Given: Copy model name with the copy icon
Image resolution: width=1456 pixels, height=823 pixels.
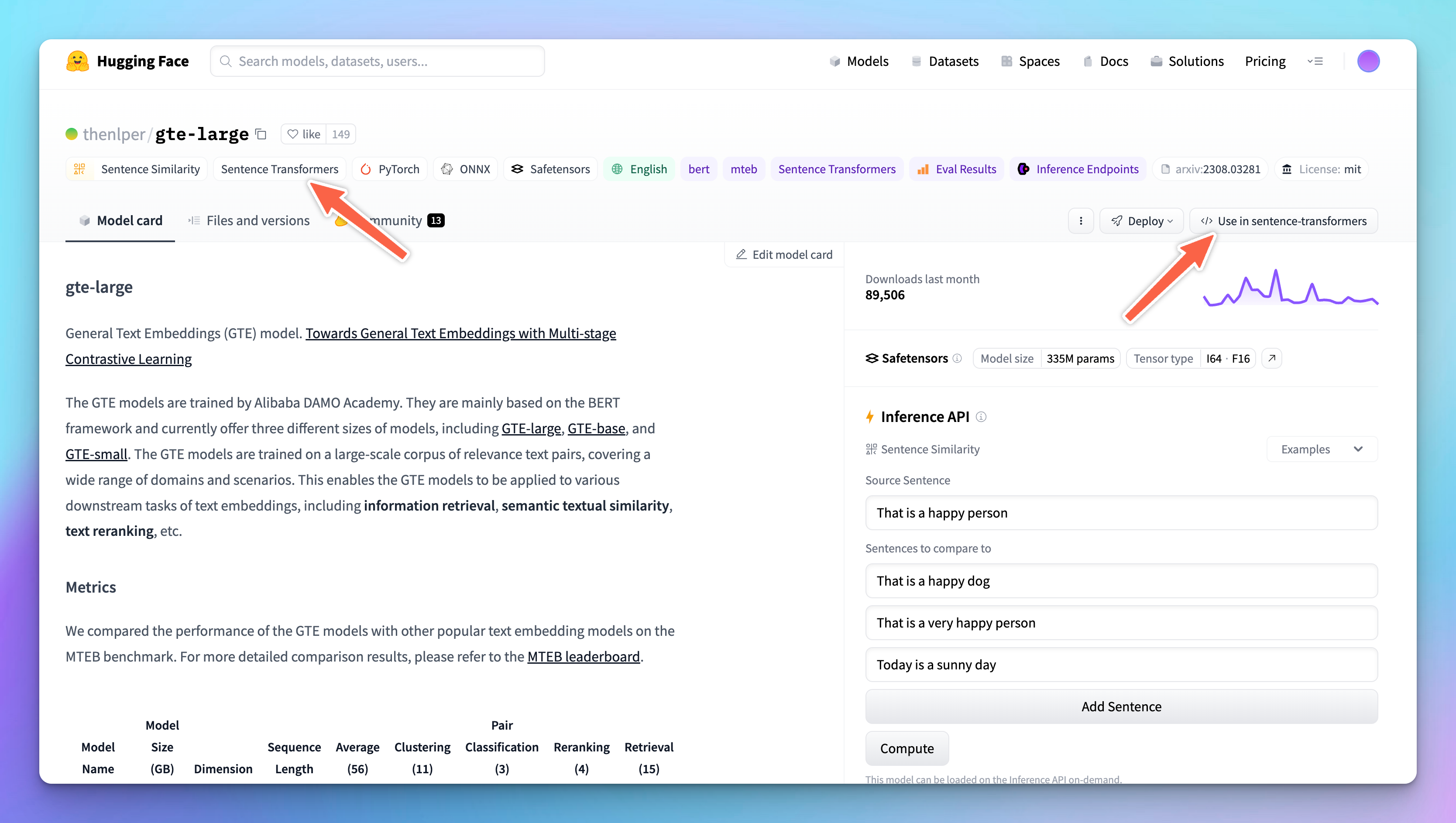Looking at the screenshot, I should (261, 134).
